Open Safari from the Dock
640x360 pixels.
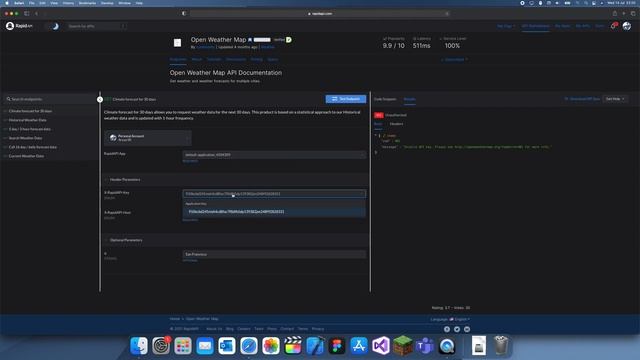pyautogui.click(x=249, y=346)
